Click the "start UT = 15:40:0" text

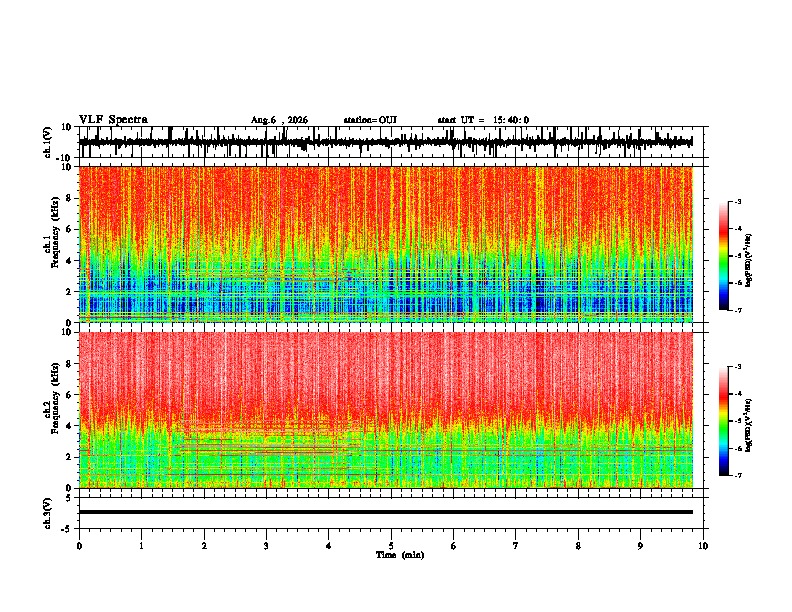pyautogui.click(x=483, y=120)
